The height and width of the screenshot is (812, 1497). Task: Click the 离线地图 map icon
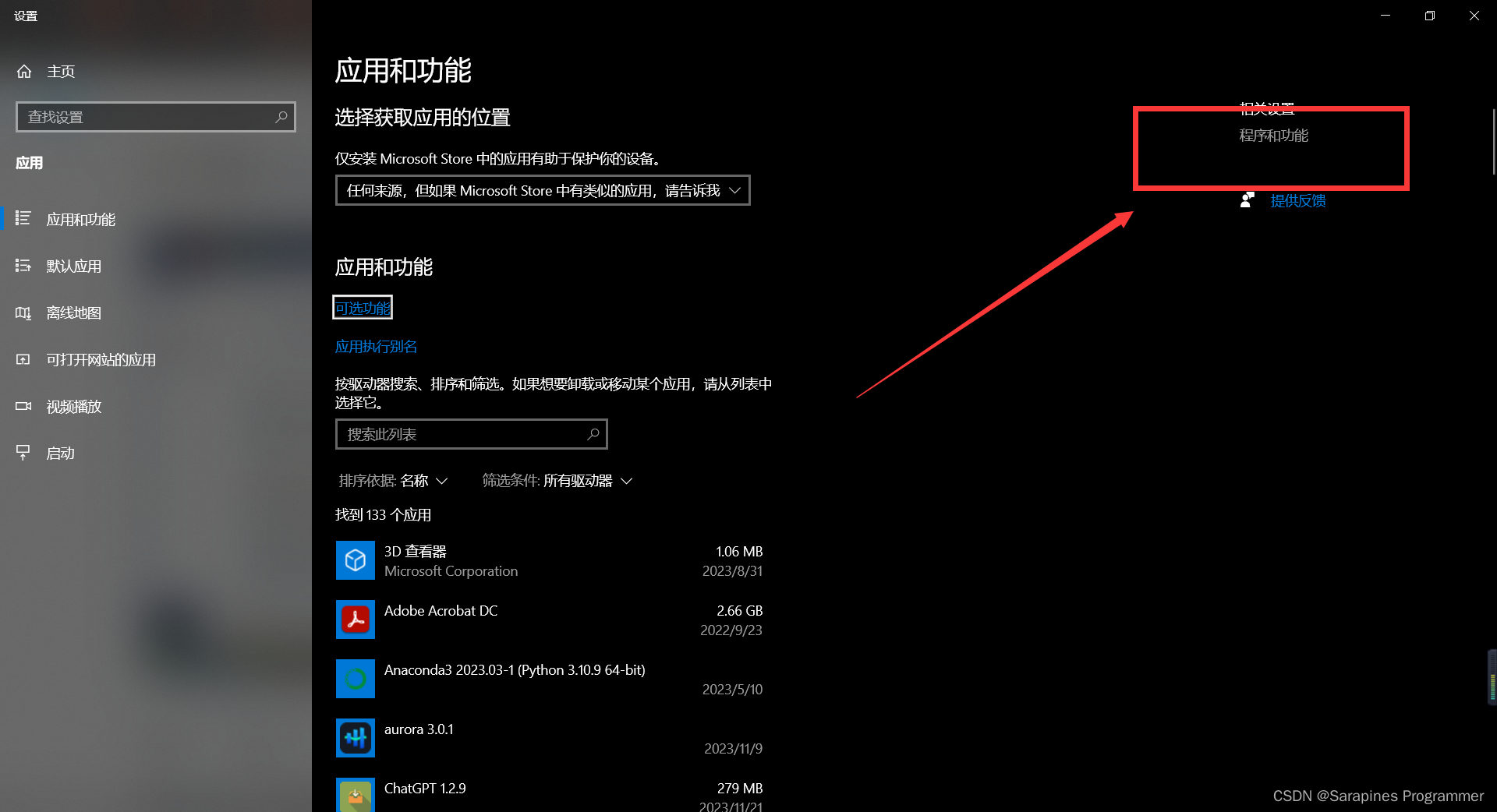click(23, 312)
